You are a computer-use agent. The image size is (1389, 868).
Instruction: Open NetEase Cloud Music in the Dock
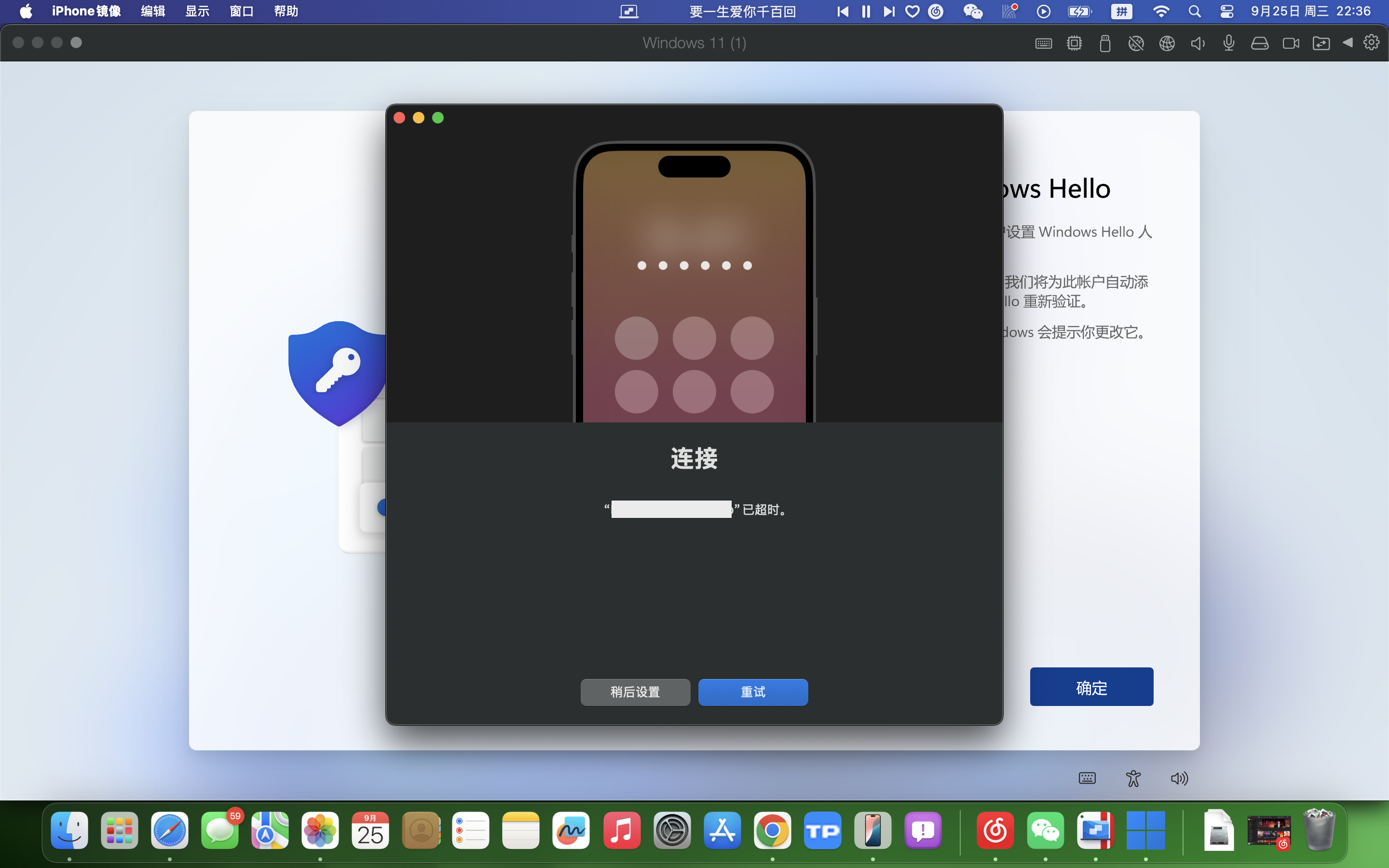tap(994, 830)
